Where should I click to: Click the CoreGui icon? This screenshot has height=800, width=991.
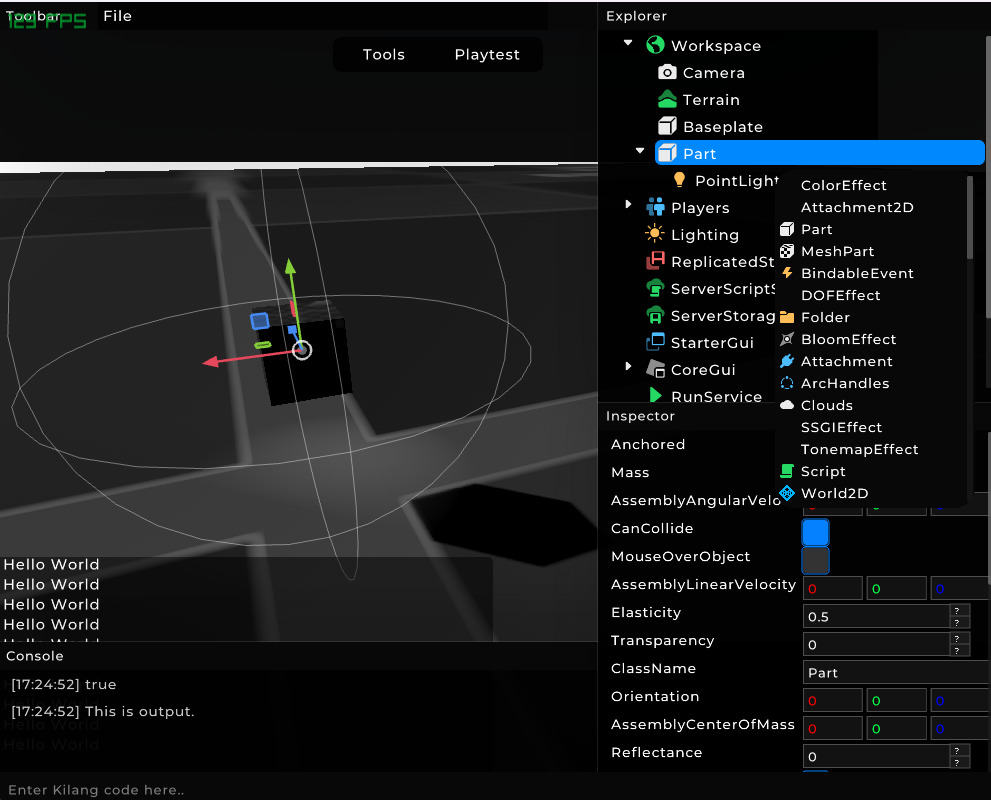pos(655,369)
